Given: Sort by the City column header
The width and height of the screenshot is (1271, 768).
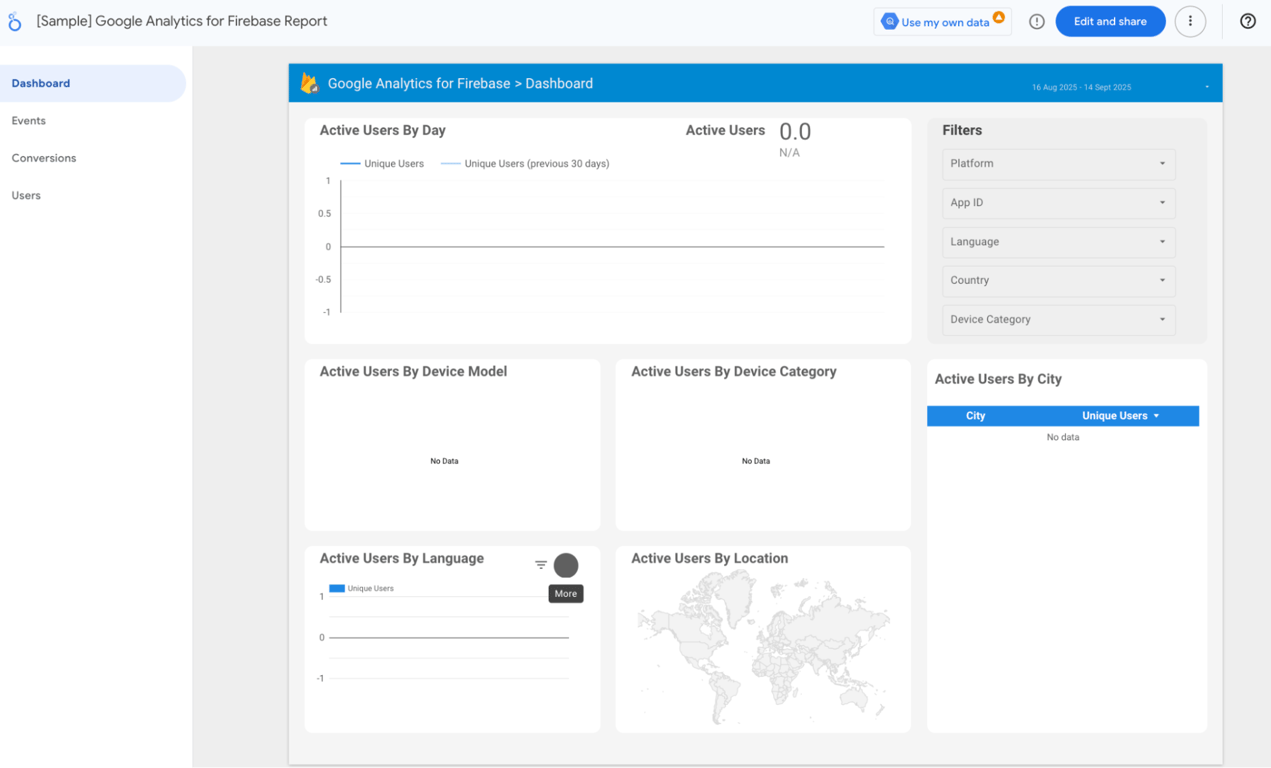Looking at the screenshot, I should 976,416.
